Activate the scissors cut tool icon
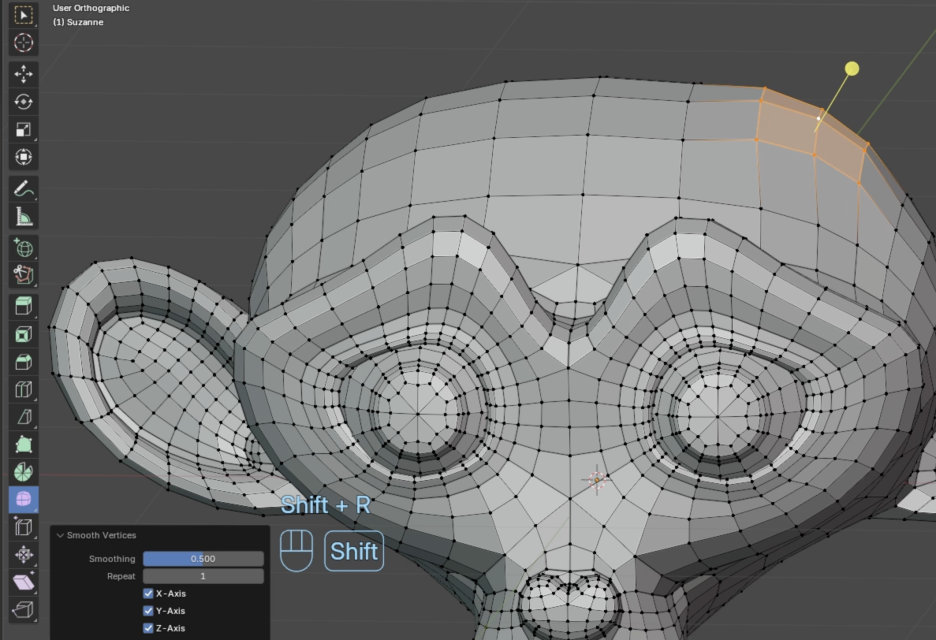 click(x=23, y=275)
